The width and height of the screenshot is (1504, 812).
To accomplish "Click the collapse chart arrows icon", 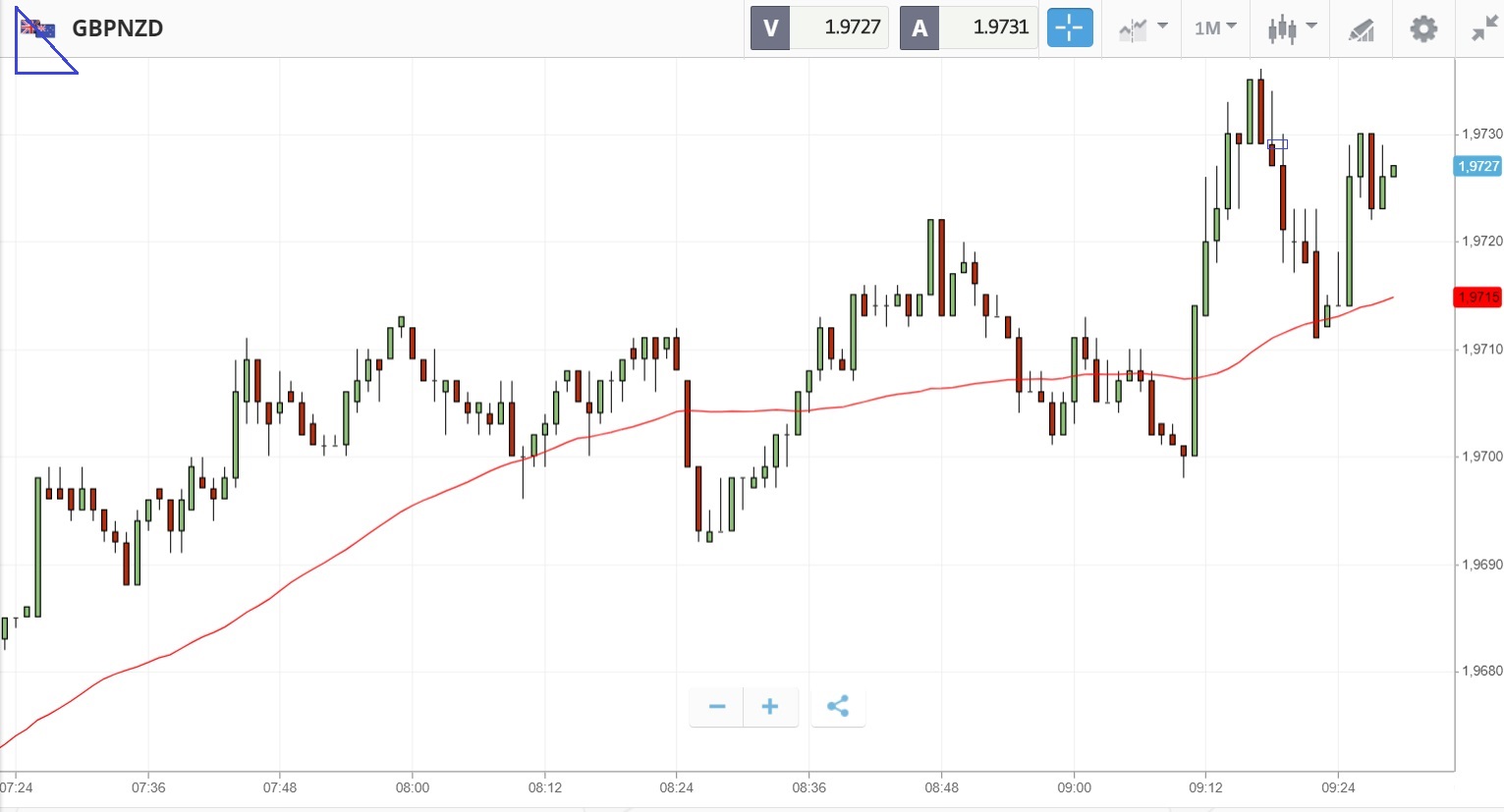I will (1483, 28).
